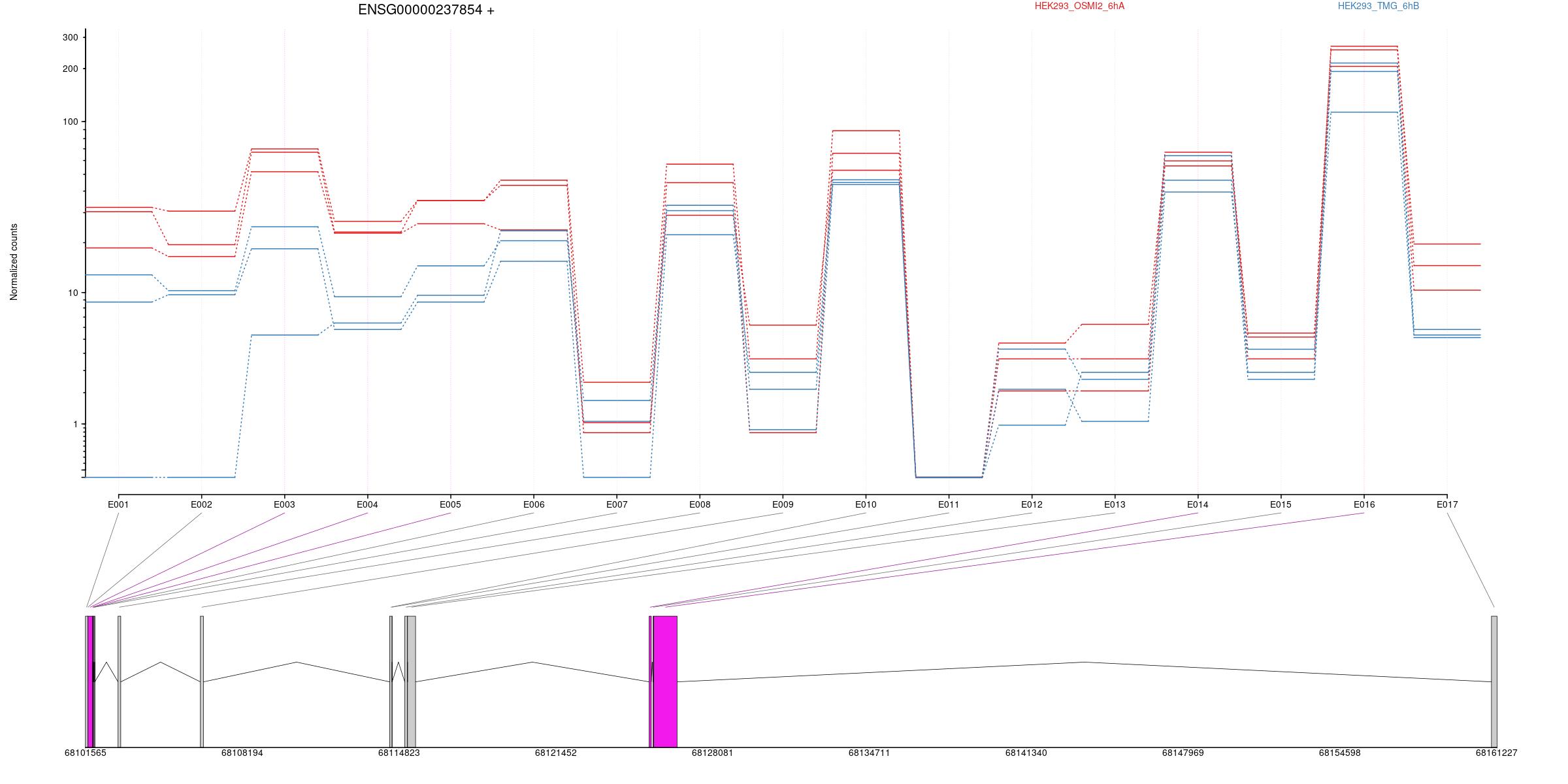Click the E014 exon axis label
This screenshot has height=784, width=1568.
click(x=1198, y=504)
